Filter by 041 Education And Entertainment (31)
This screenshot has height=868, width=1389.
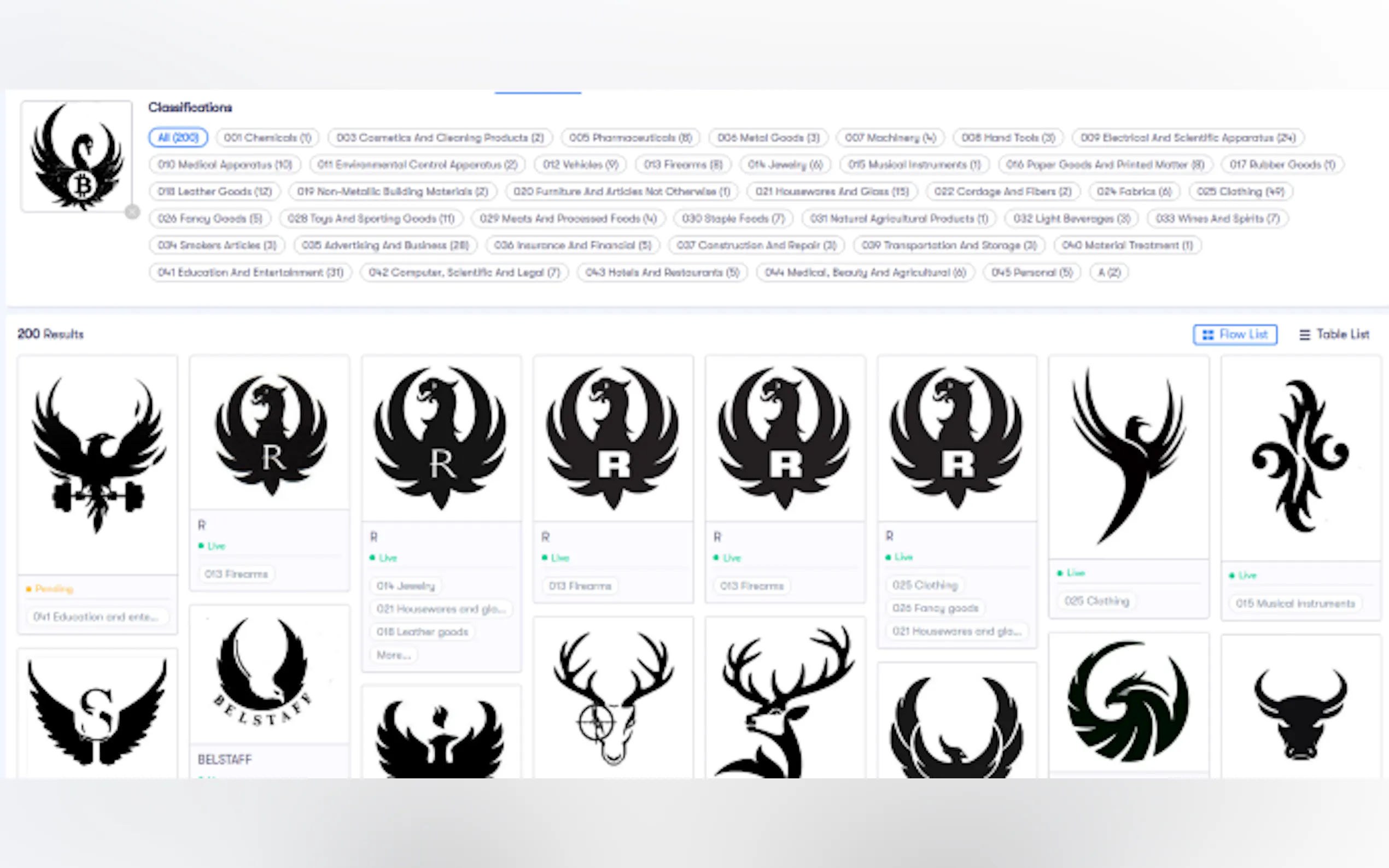click(250, 273)
